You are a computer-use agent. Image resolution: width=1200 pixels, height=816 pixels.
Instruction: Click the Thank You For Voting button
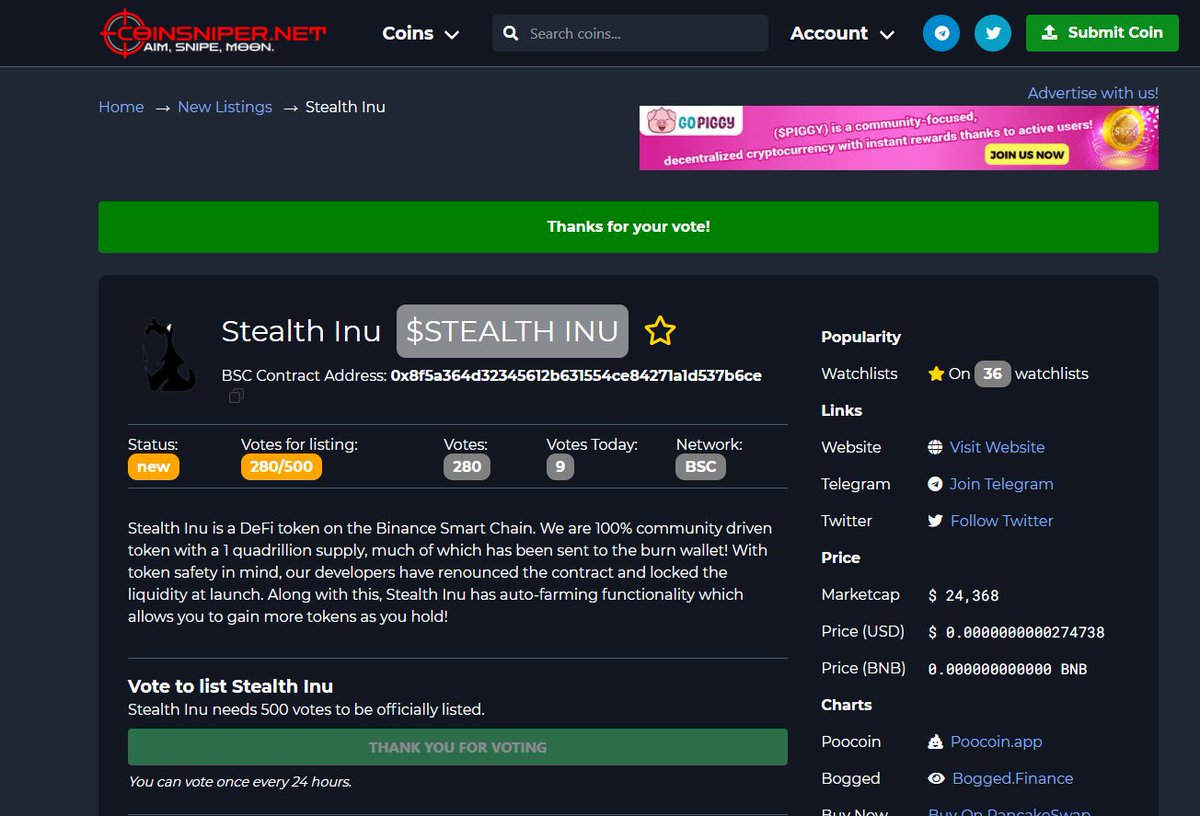(x=458, y=747)
